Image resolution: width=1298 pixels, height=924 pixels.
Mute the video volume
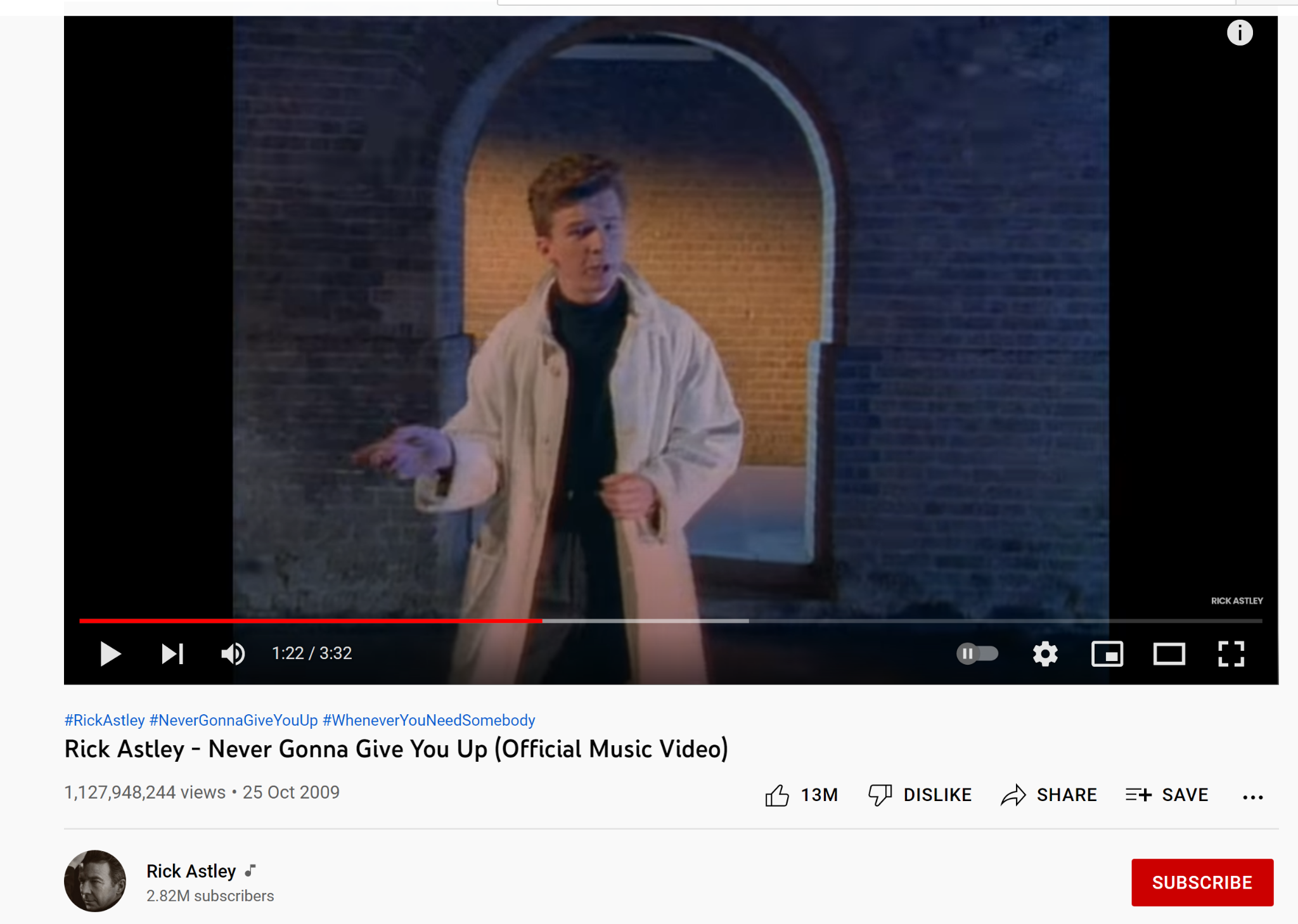(x=233, y=653)
